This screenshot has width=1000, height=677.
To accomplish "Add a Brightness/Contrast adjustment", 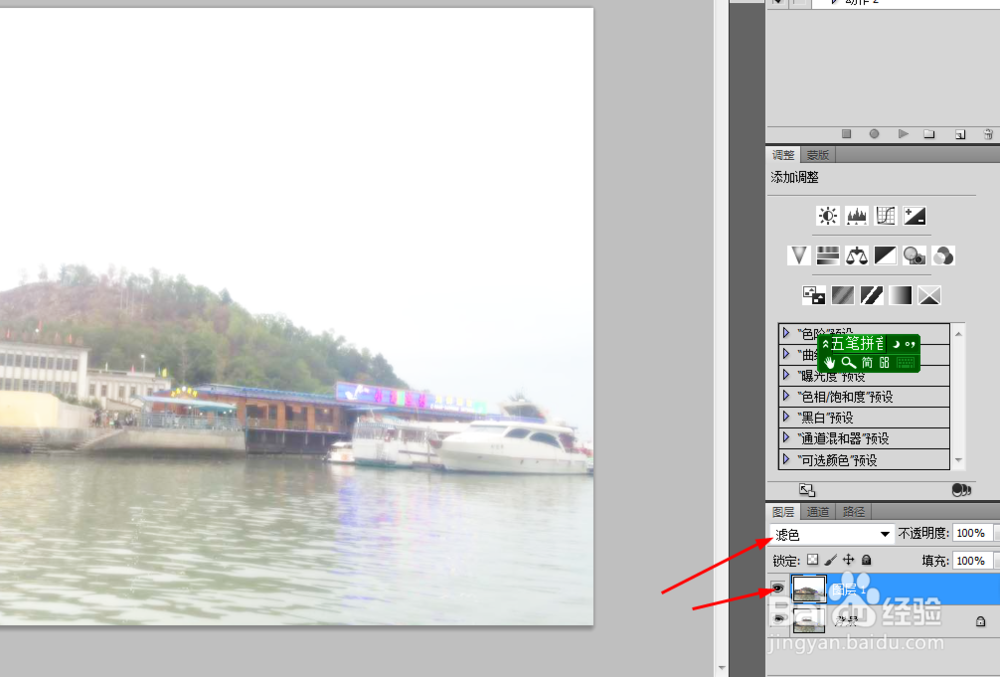I will point(828,216).
